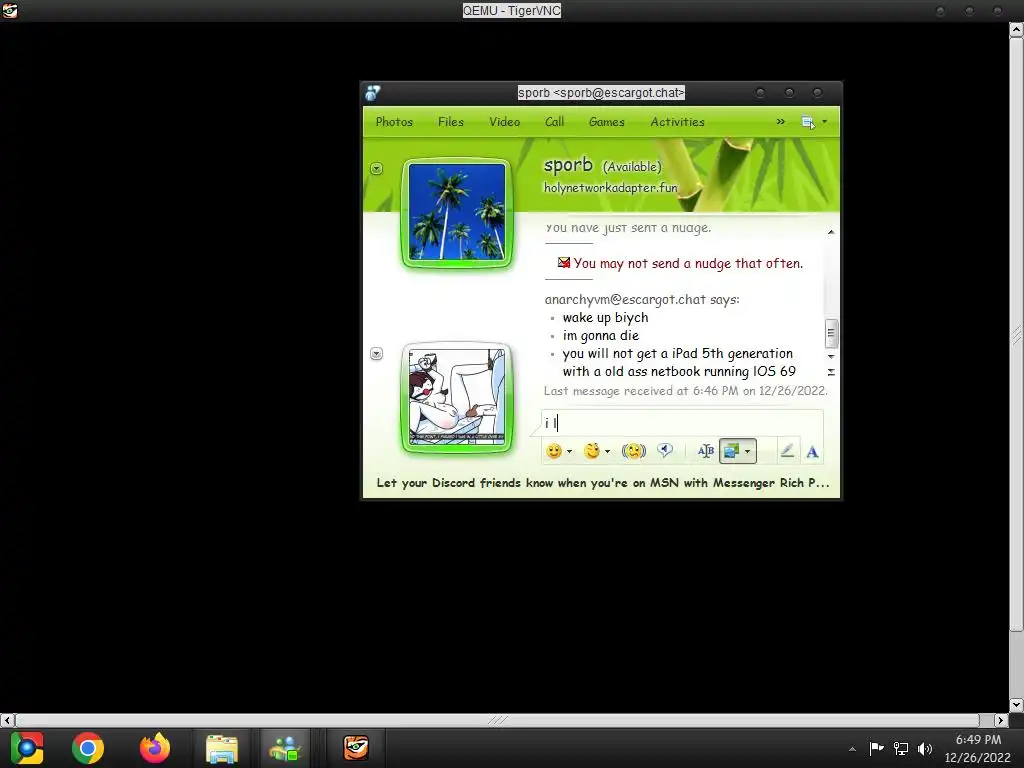The width and height of the screenshot is (1024, 768).
Task: Open the Photos sharing tab
Action: (x=394, y=122)
